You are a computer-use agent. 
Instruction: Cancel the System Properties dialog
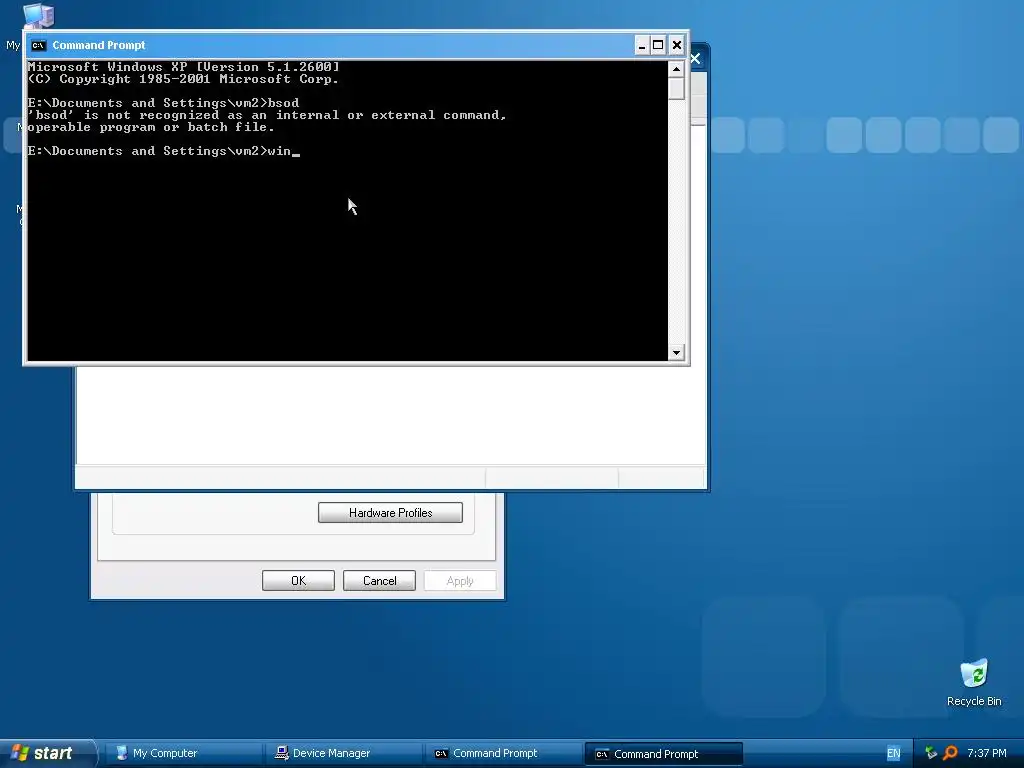[x=379, y=581]
